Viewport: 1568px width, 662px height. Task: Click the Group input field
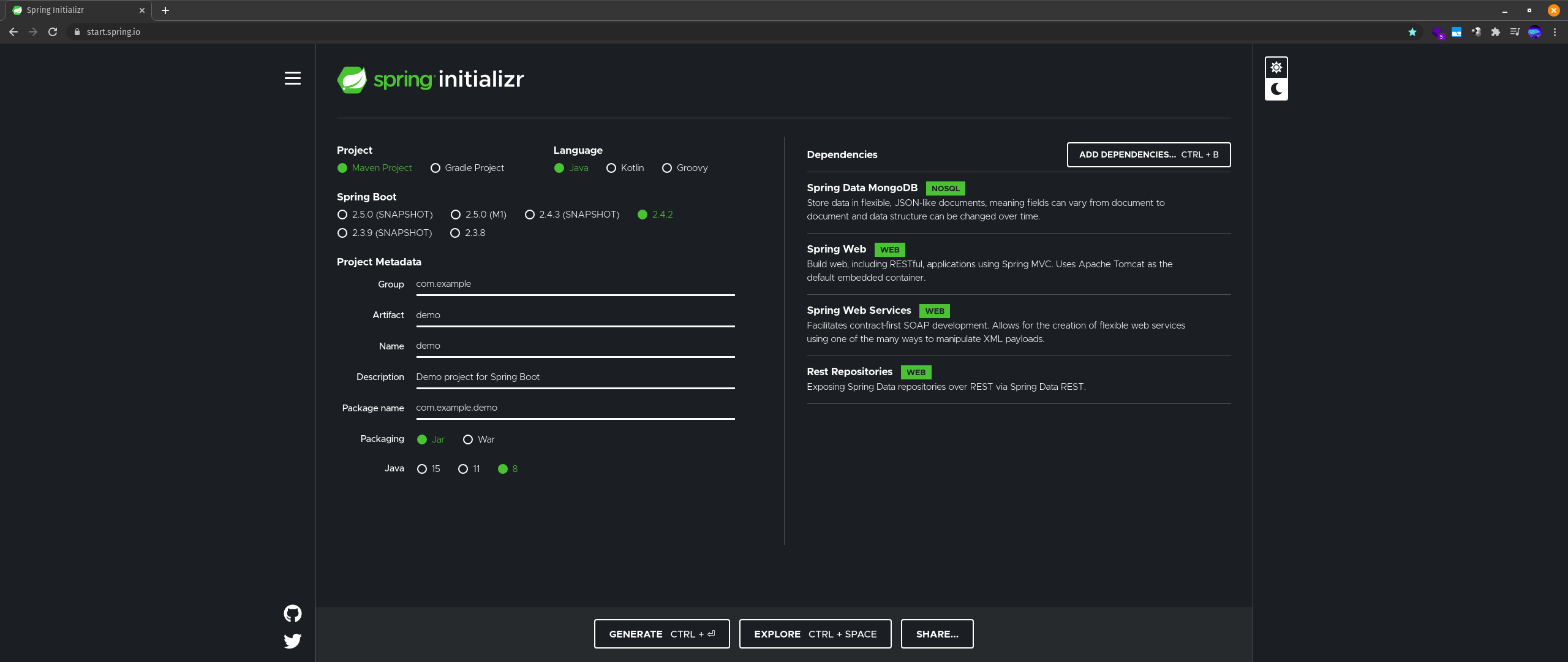575,284
